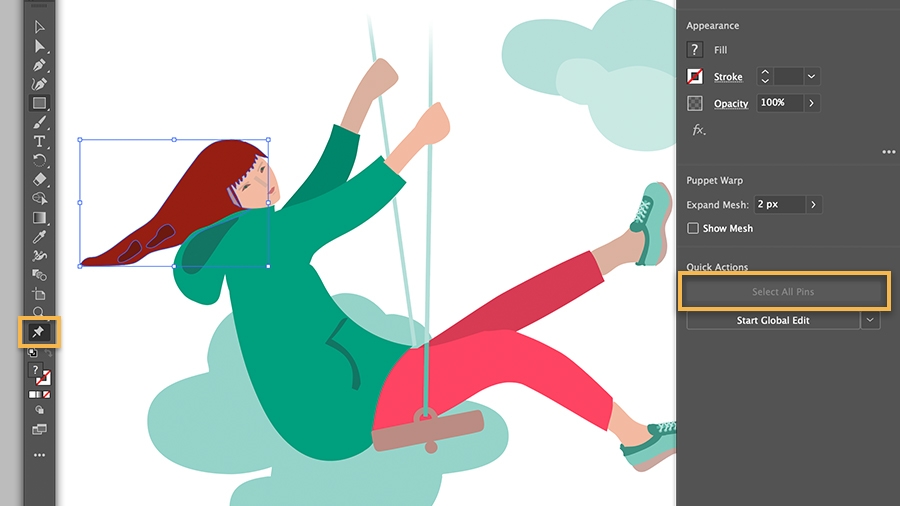900x506 pixels.
Task: Select the tool just below the Eyedropper
Action: tap(39, 255)
